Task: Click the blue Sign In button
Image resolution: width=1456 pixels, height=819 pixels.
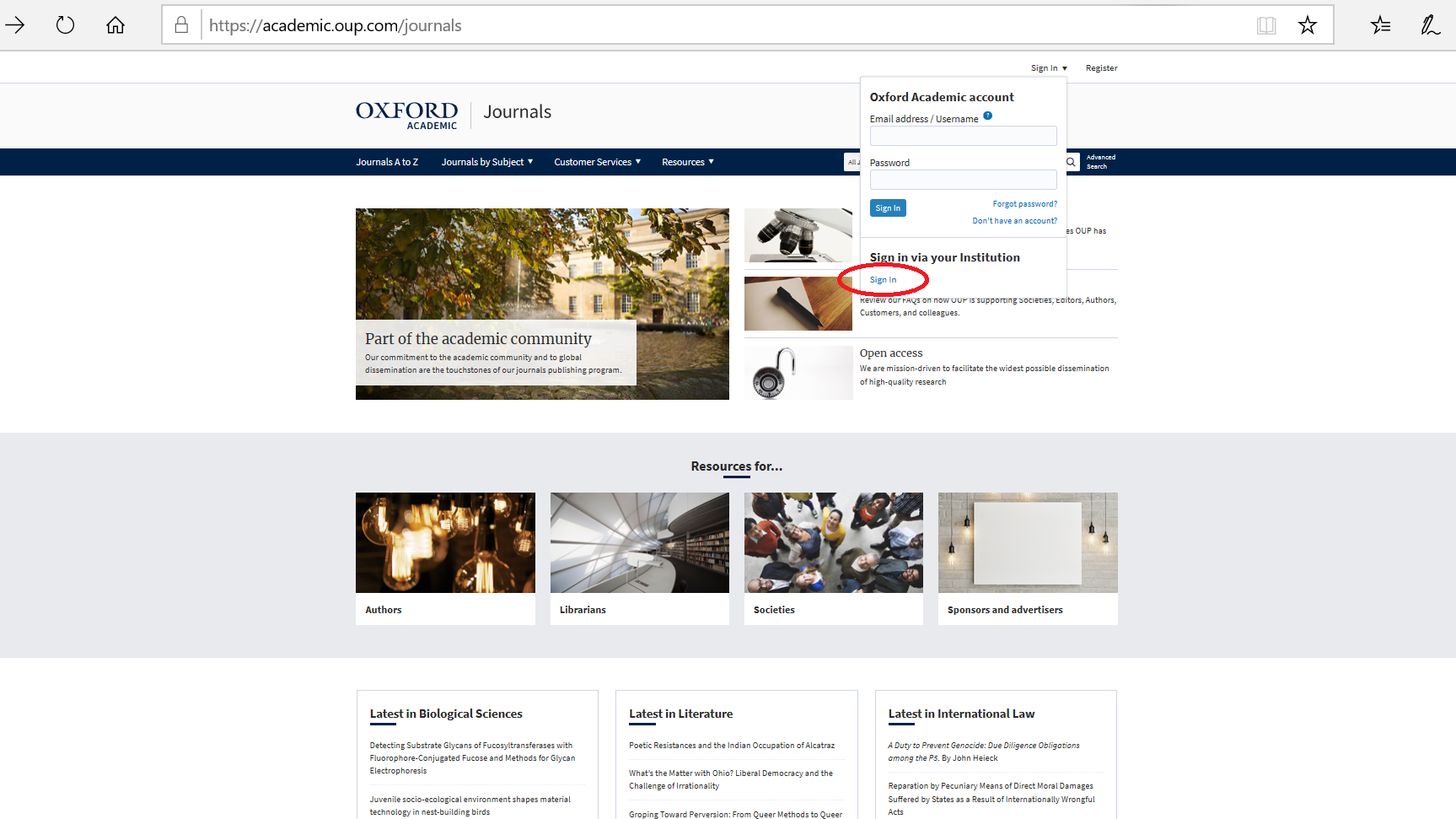Action: (888, 208)
